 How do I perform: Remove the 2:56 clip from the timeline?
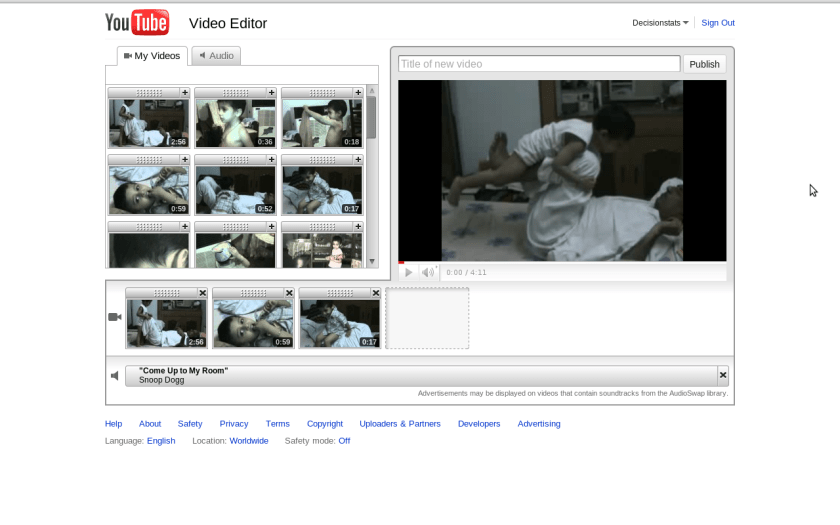point(203,293)
